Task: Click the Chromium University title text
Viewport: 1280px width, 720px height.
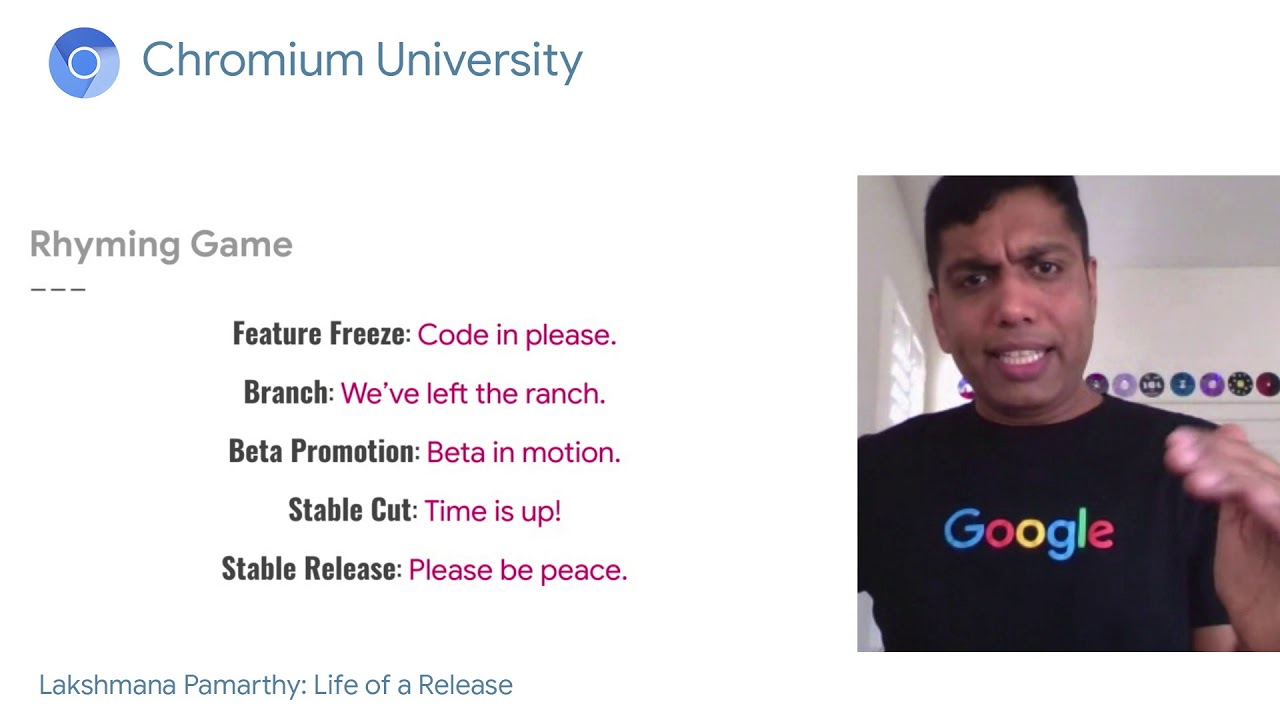Action: [x=361, y=60]
